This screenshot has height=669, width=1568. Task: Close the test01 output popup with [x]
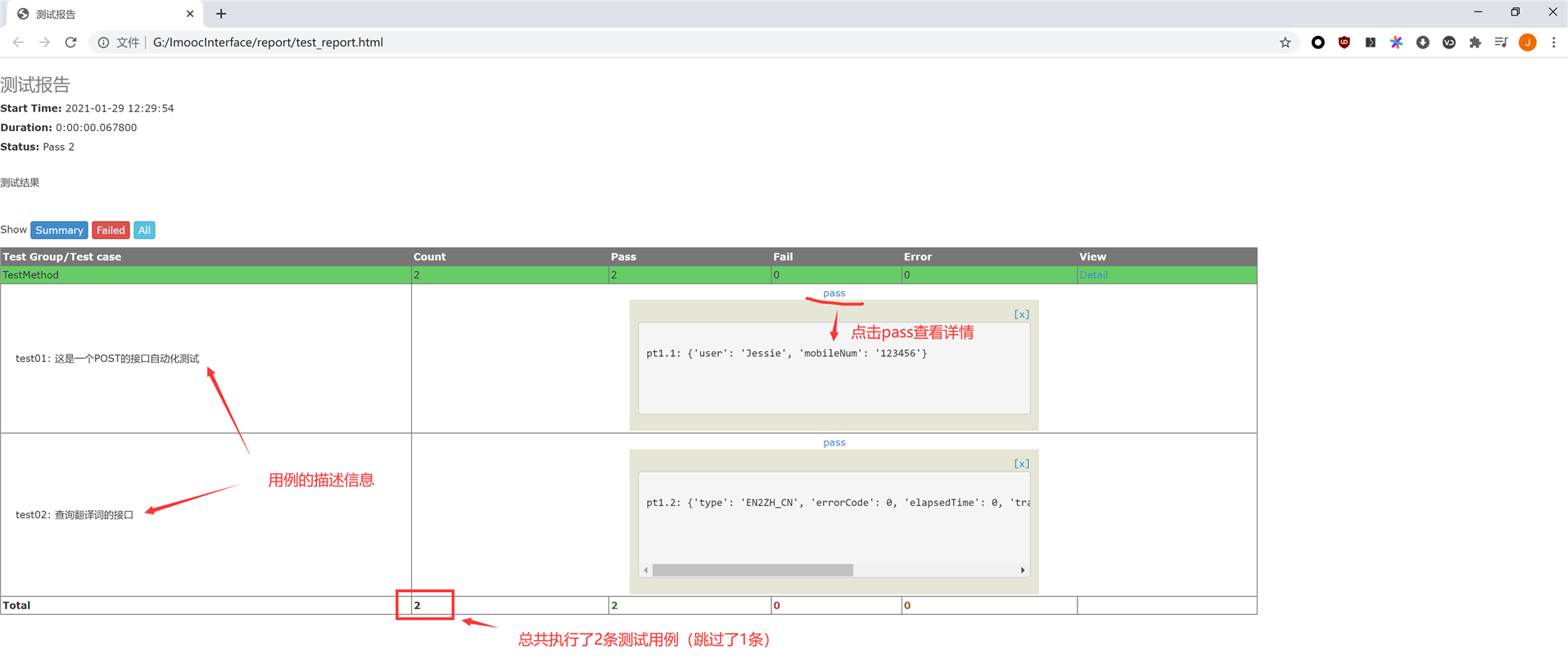tap(1021, 314)
